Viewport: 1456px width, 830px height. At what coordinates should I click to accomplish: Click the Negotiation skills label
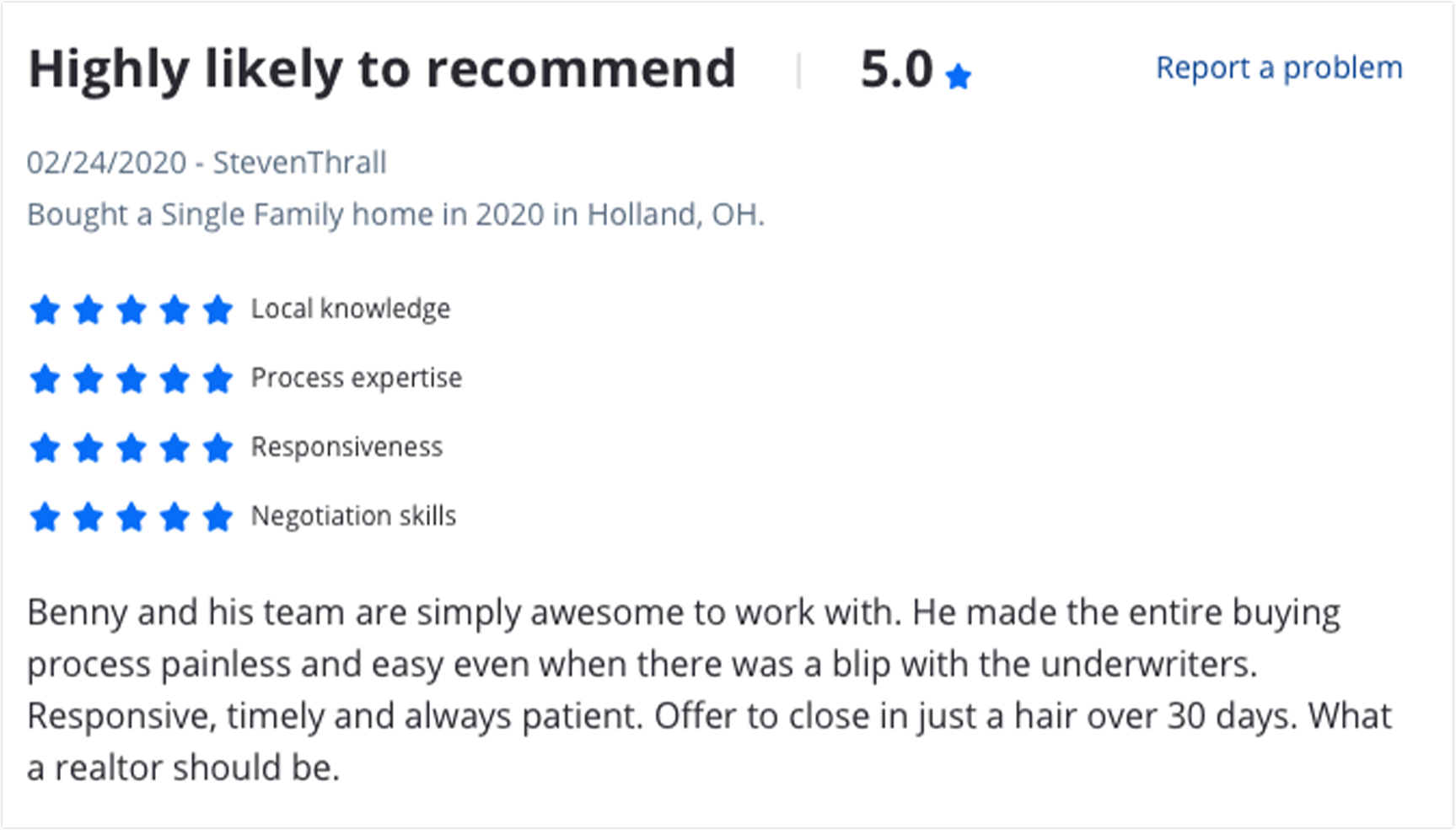[353, 516]
